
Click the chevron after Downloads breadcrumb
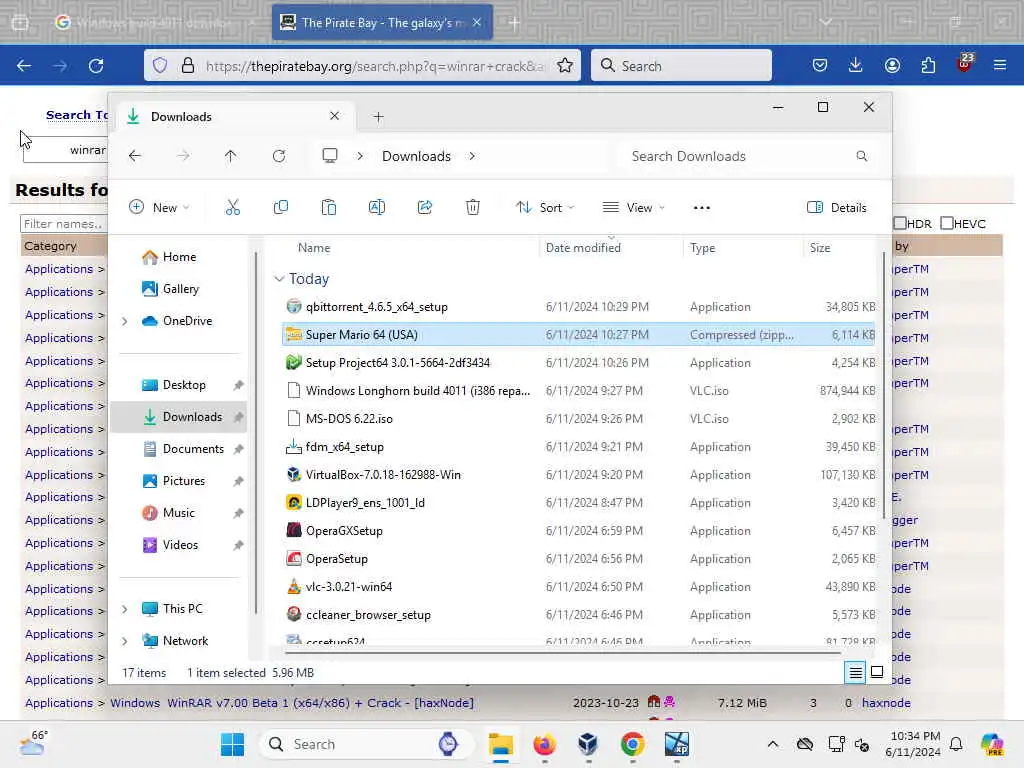click(x=472, y=156)
